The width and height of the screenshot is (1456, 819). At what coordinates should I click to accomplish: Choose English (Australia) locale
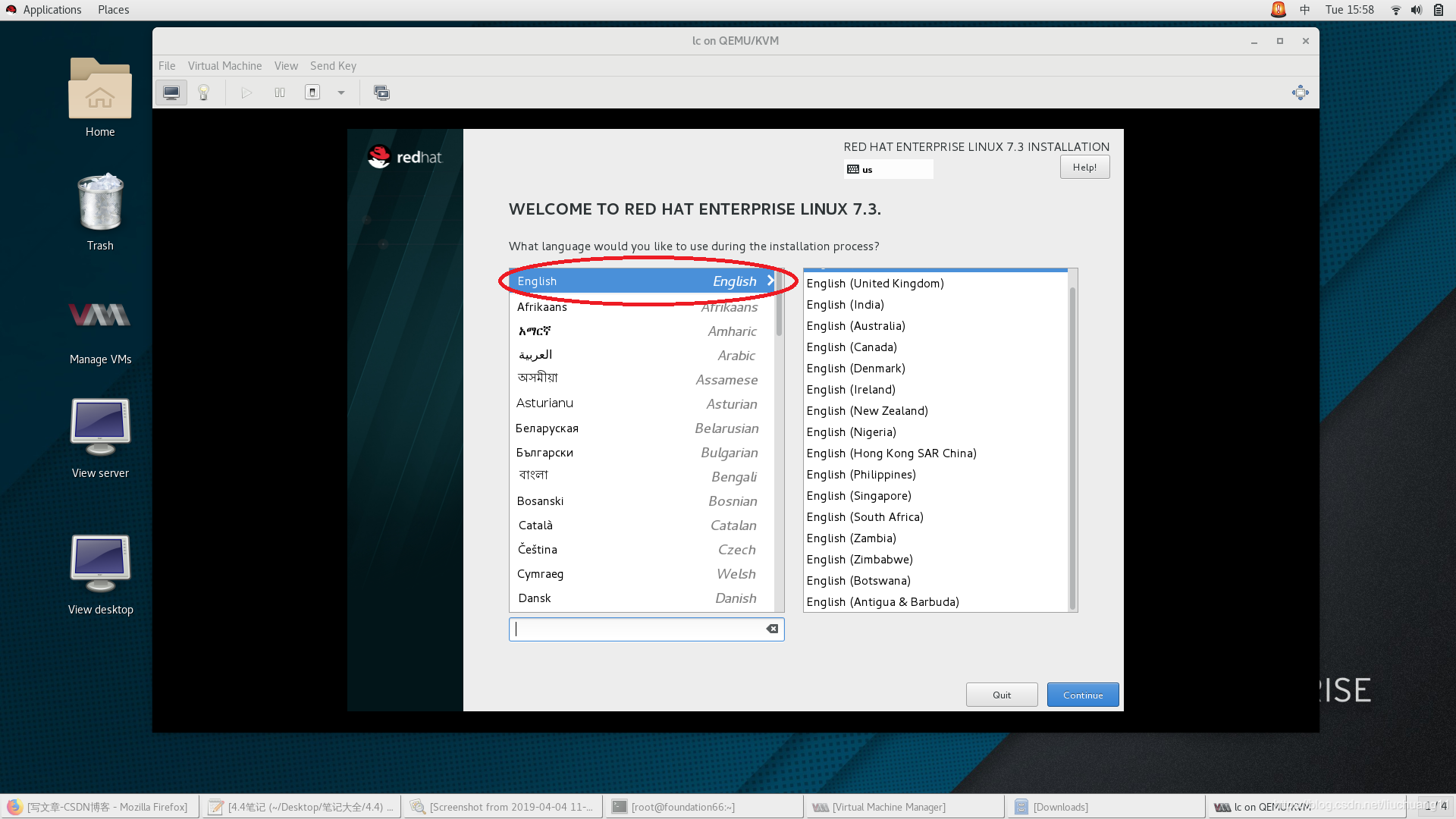coord(935,326)
